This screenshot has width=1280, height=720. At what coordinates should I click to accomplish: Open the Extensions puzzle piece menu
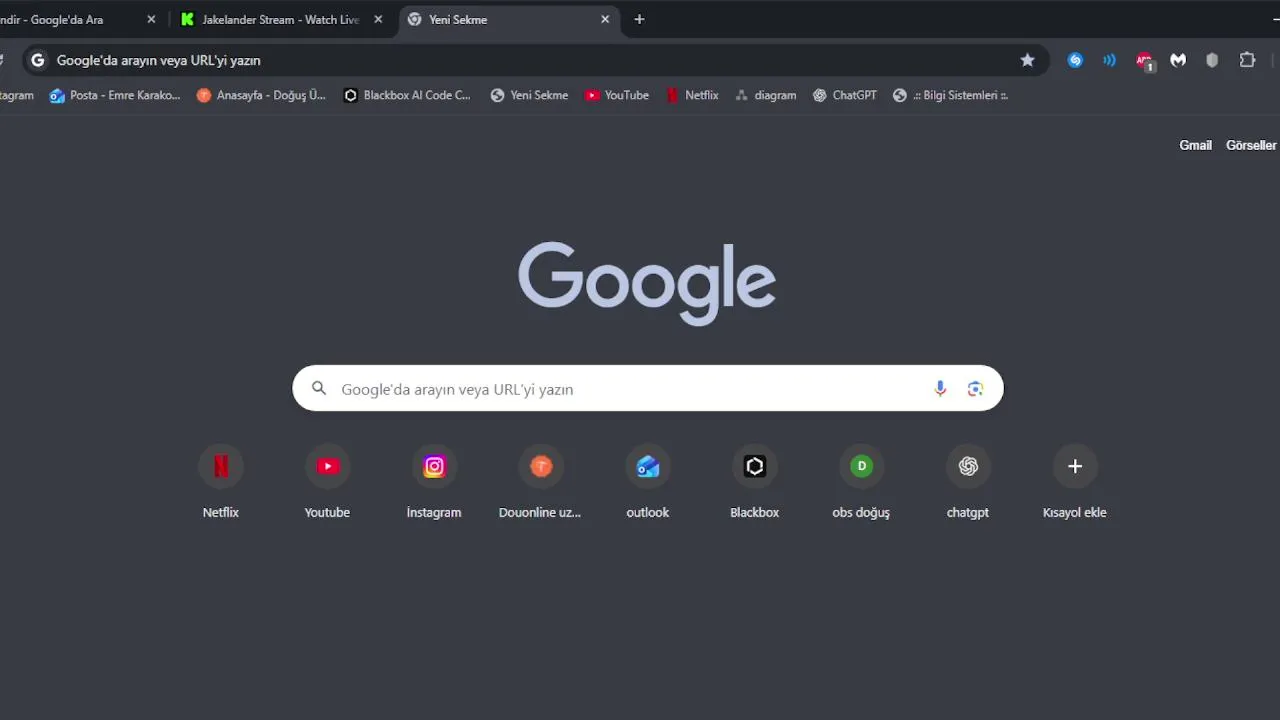pos(1247,60)
